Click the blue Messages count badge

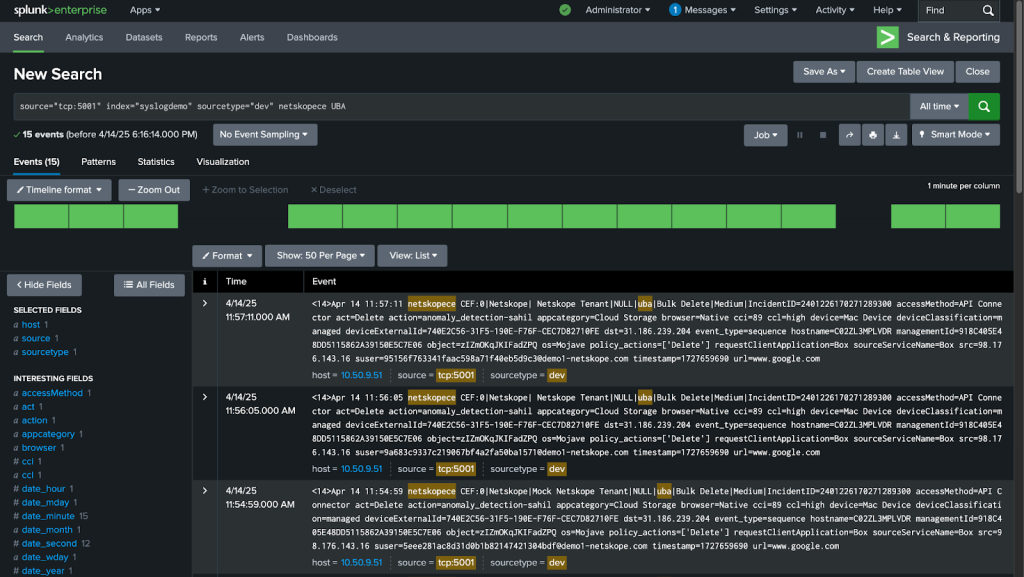[675, 10]
